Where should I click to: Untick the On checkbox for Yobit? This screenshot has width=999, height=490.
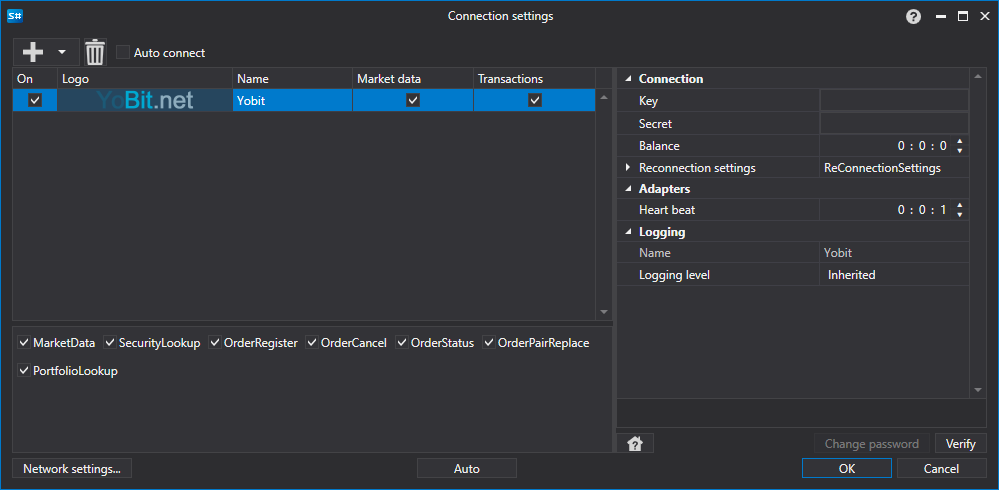coord(35,100)
